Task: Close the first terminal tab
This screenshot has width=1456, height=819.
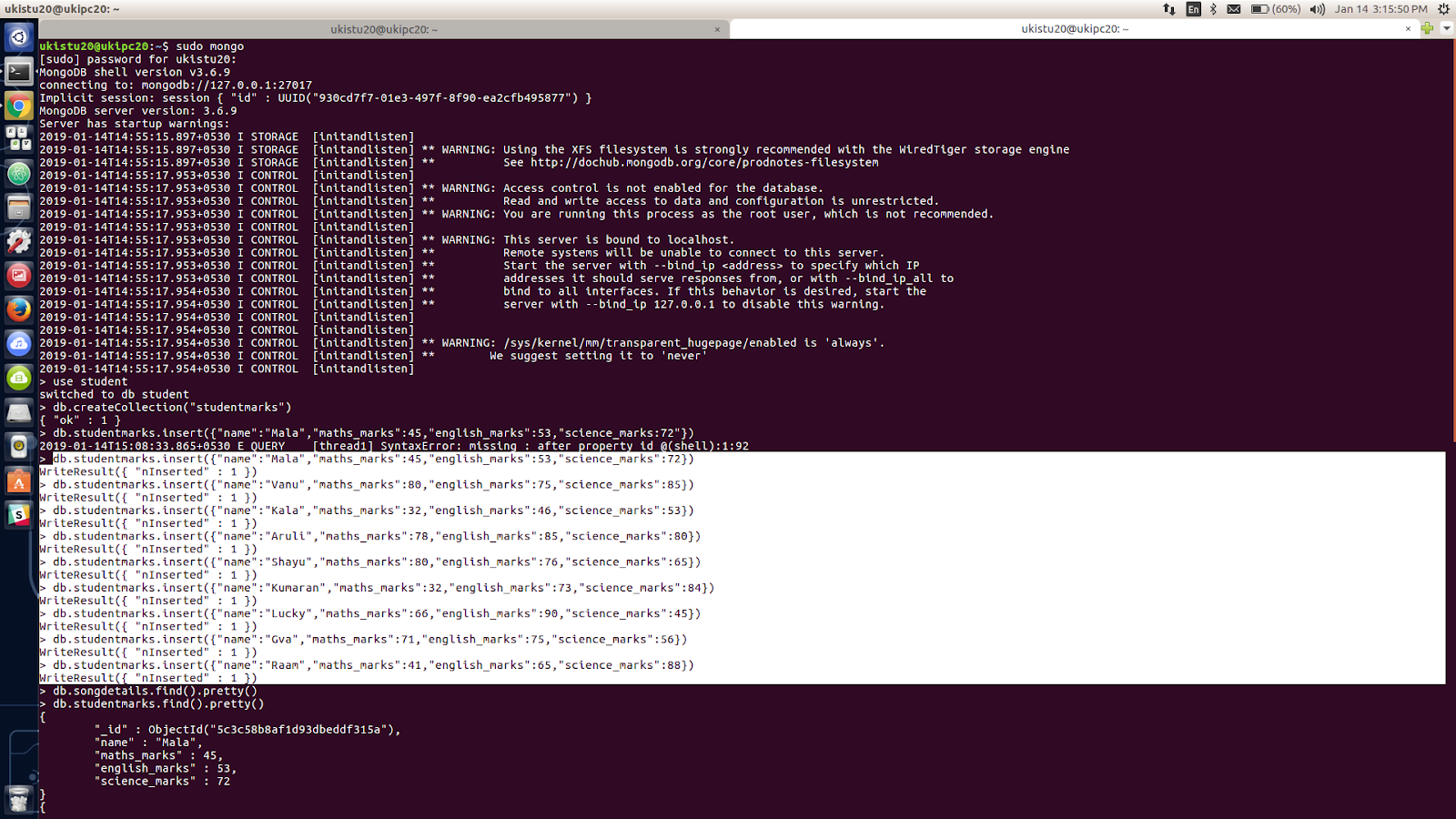Action: click(717, 29)
